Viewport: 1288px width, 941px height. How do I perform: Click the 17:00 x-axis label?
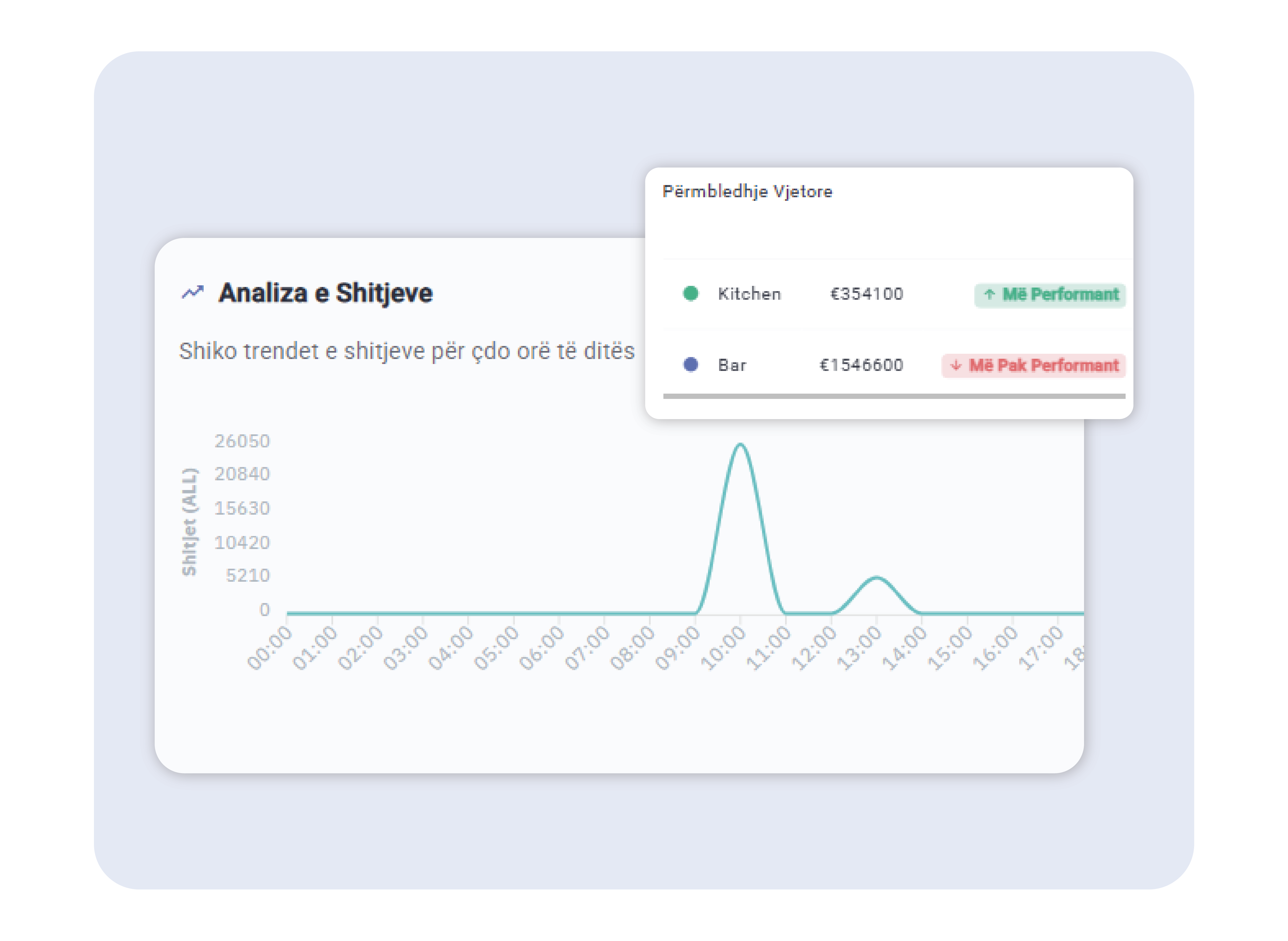click(1040, 648)
